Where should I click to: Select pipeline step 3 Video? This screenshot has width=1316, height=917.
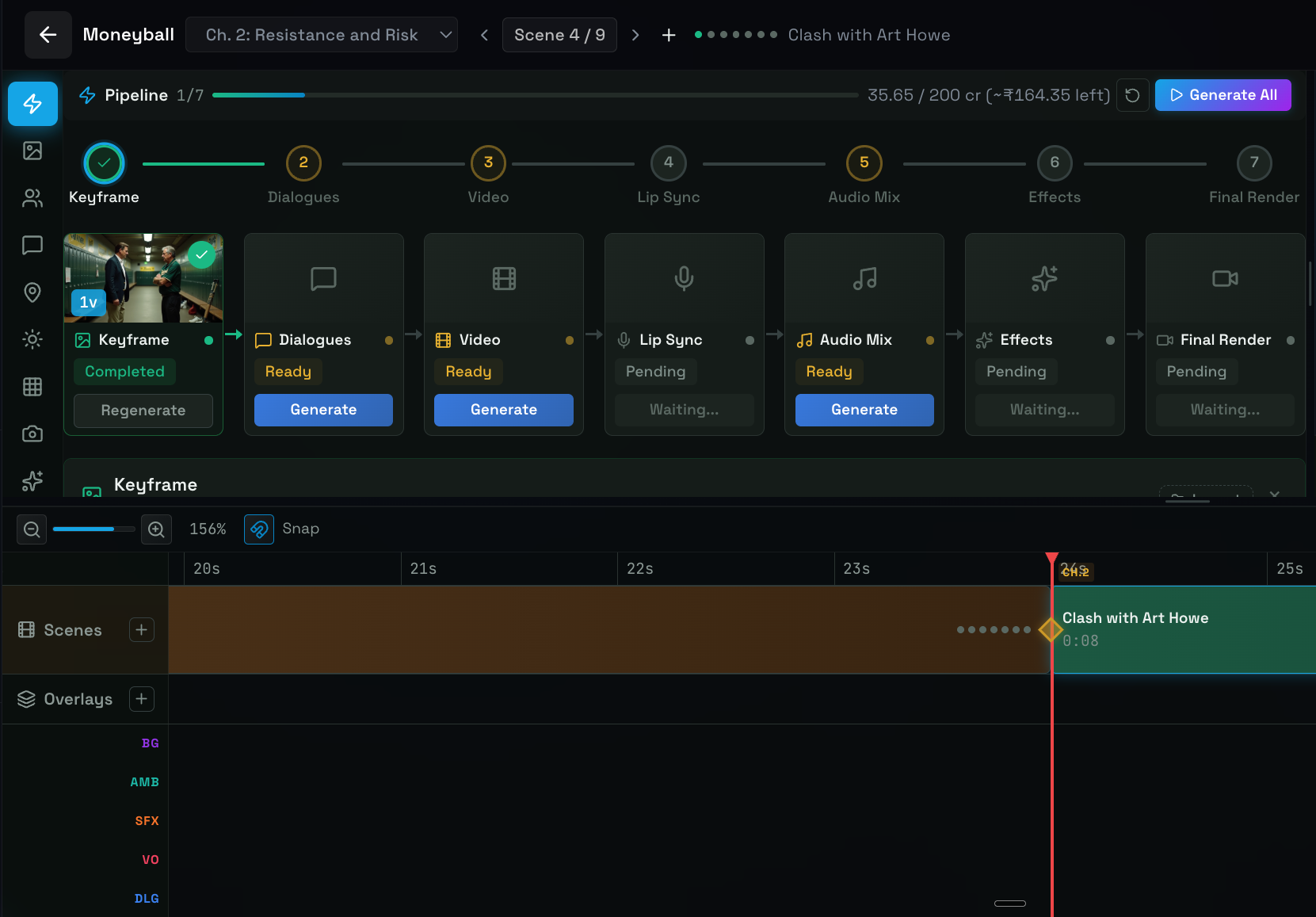click(488, 163)
